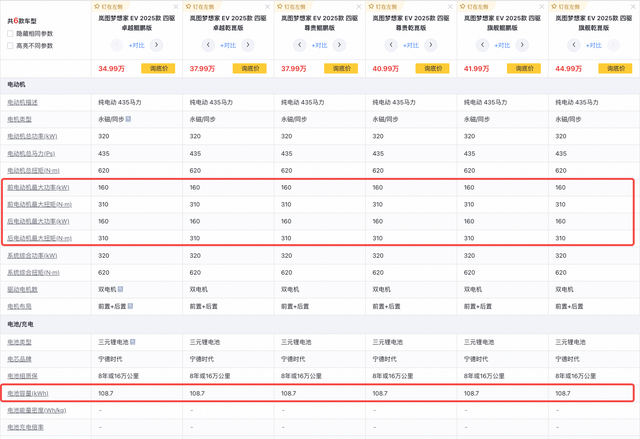Click right arrow of 34.99万 卓越鲲鹏版 column
The width and height of the screenshot is (640, 439).
[156, 45]
